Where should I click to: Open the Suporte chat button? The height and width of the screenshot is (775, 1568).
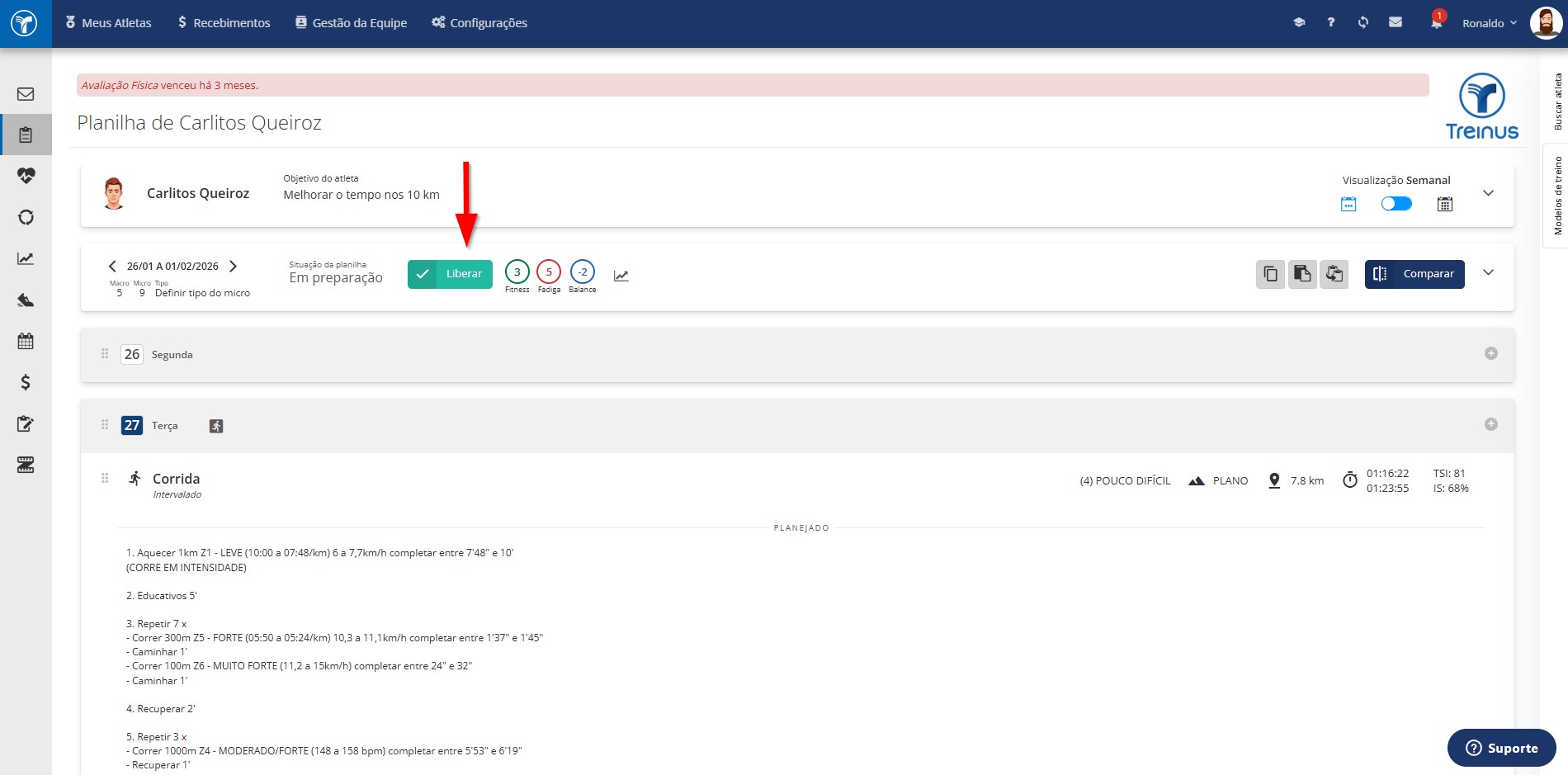pos(1502,748)
